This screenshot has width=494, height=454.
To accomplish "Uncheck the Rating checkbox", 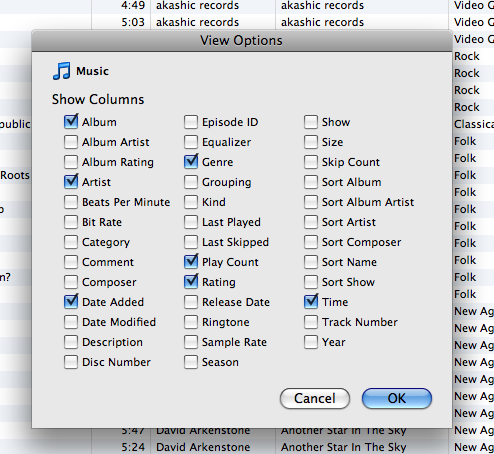I will (x=191, y=282).
